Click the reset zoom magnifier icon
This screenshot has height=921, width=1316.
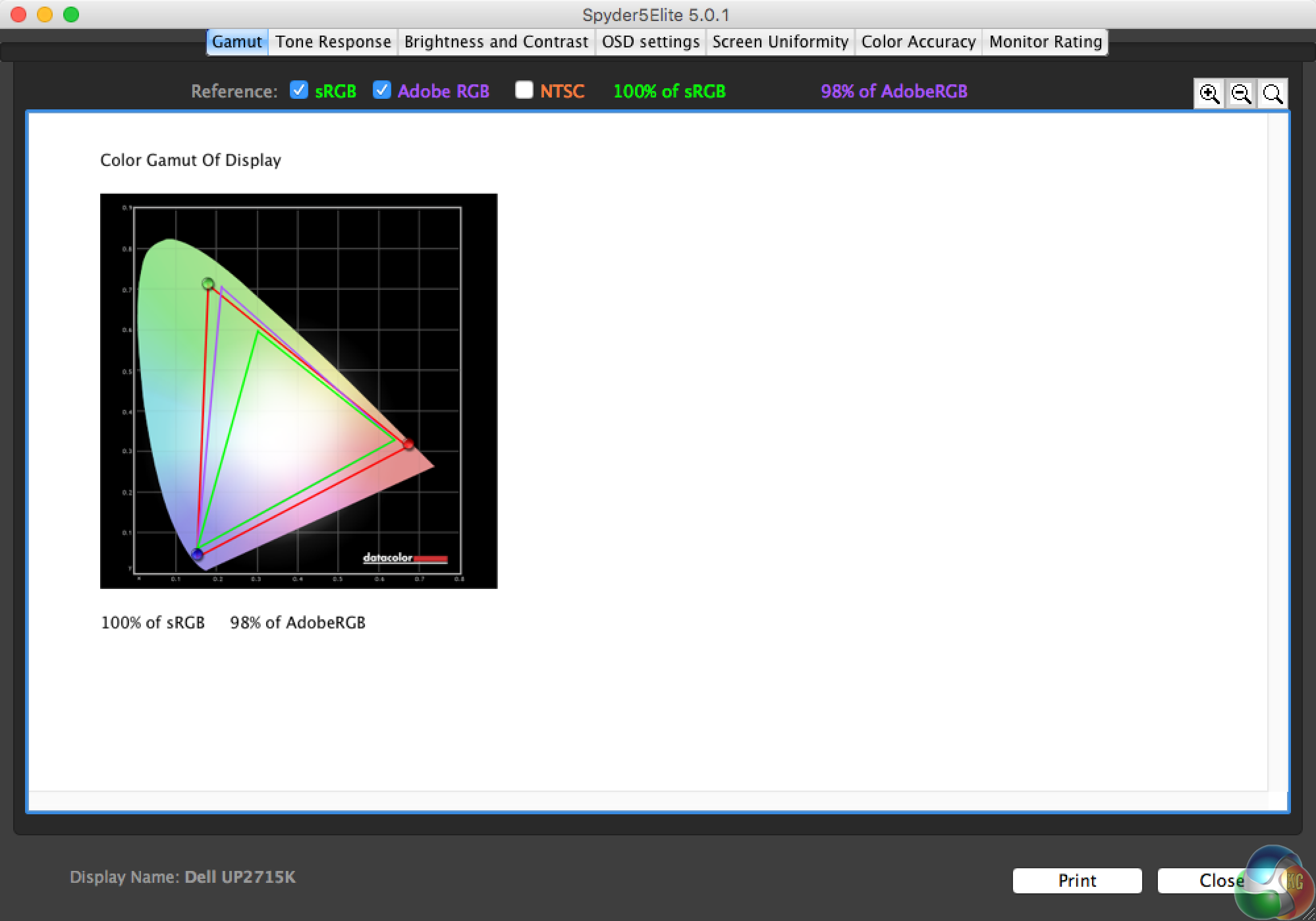1273,94
